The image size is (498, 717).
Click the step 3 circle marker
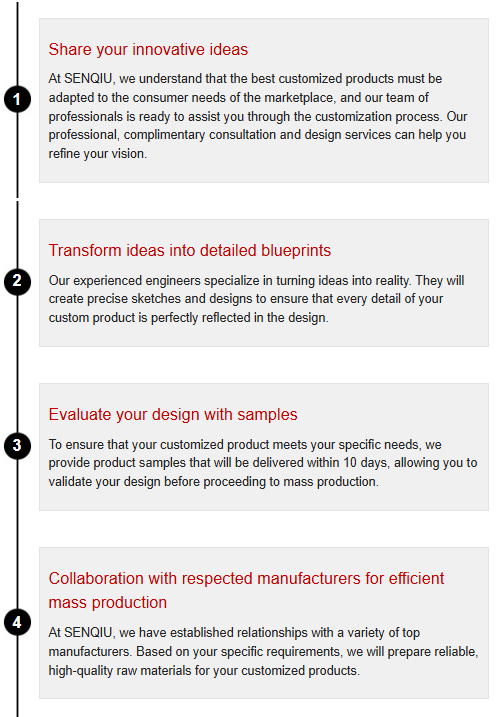[x=17, y=445]
